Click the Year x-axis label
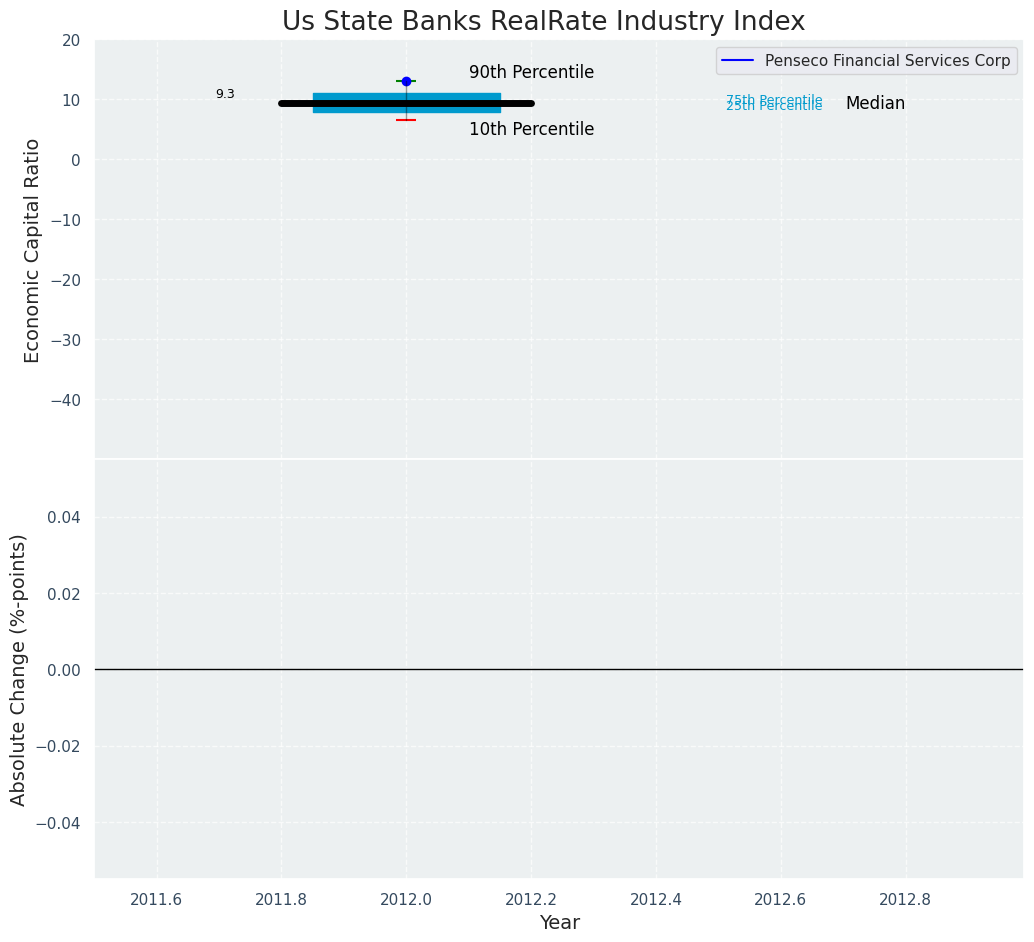1034x942 pixels. tap(559, 923)
